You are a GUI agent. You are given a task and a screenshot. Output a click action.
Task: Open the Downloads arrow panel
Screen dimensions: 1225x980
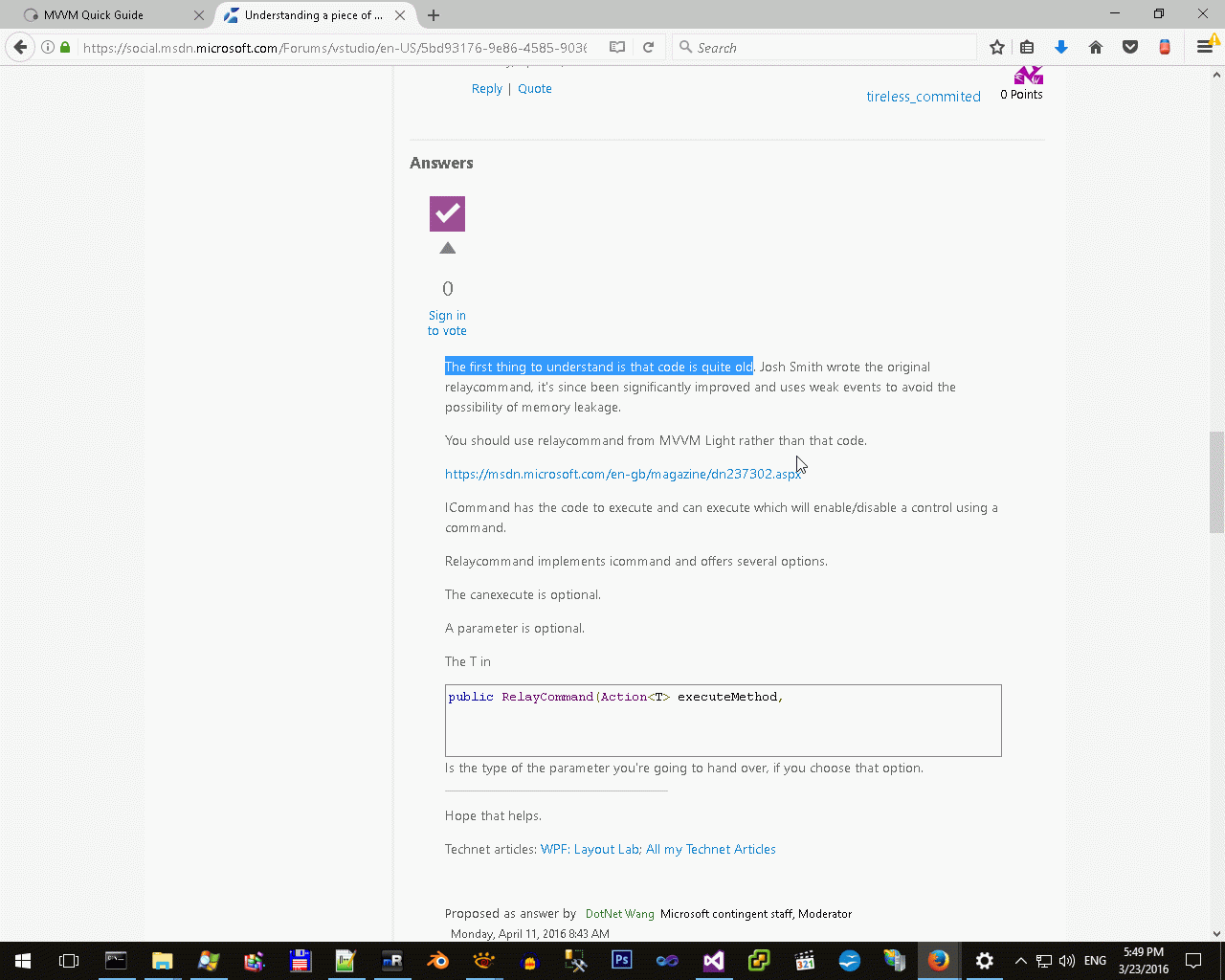[1060, 47]
